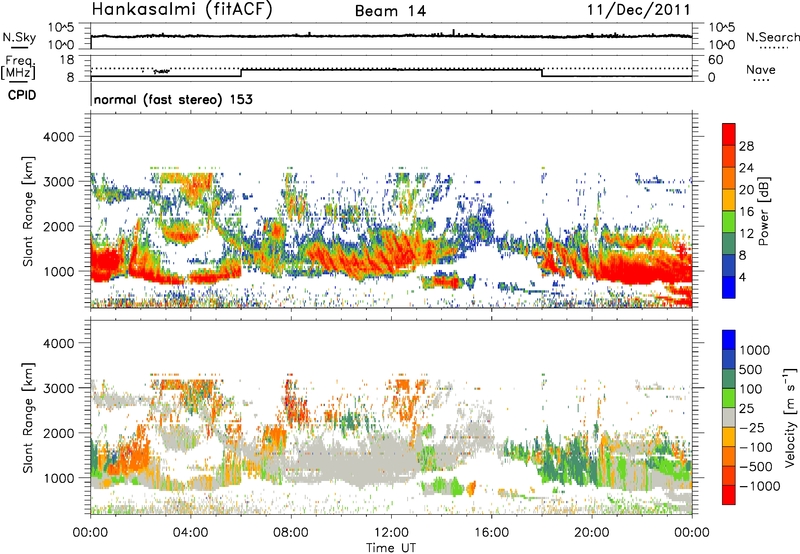
Task: Click the '20' tick on the power colorbar
Action: point(746,190)
